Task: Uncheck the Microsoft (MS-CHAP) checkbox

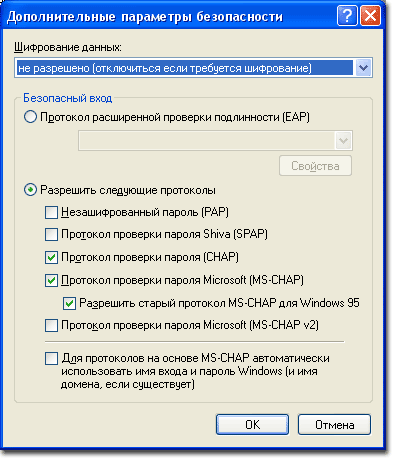Action: (51, 280)
